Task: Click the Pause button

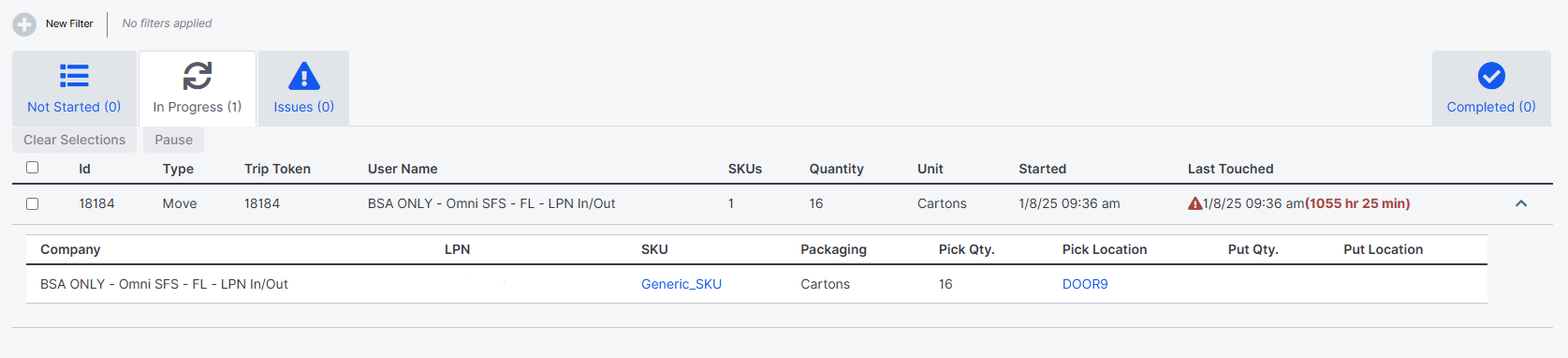Action: pyautogui.click(x=173, y=140)
